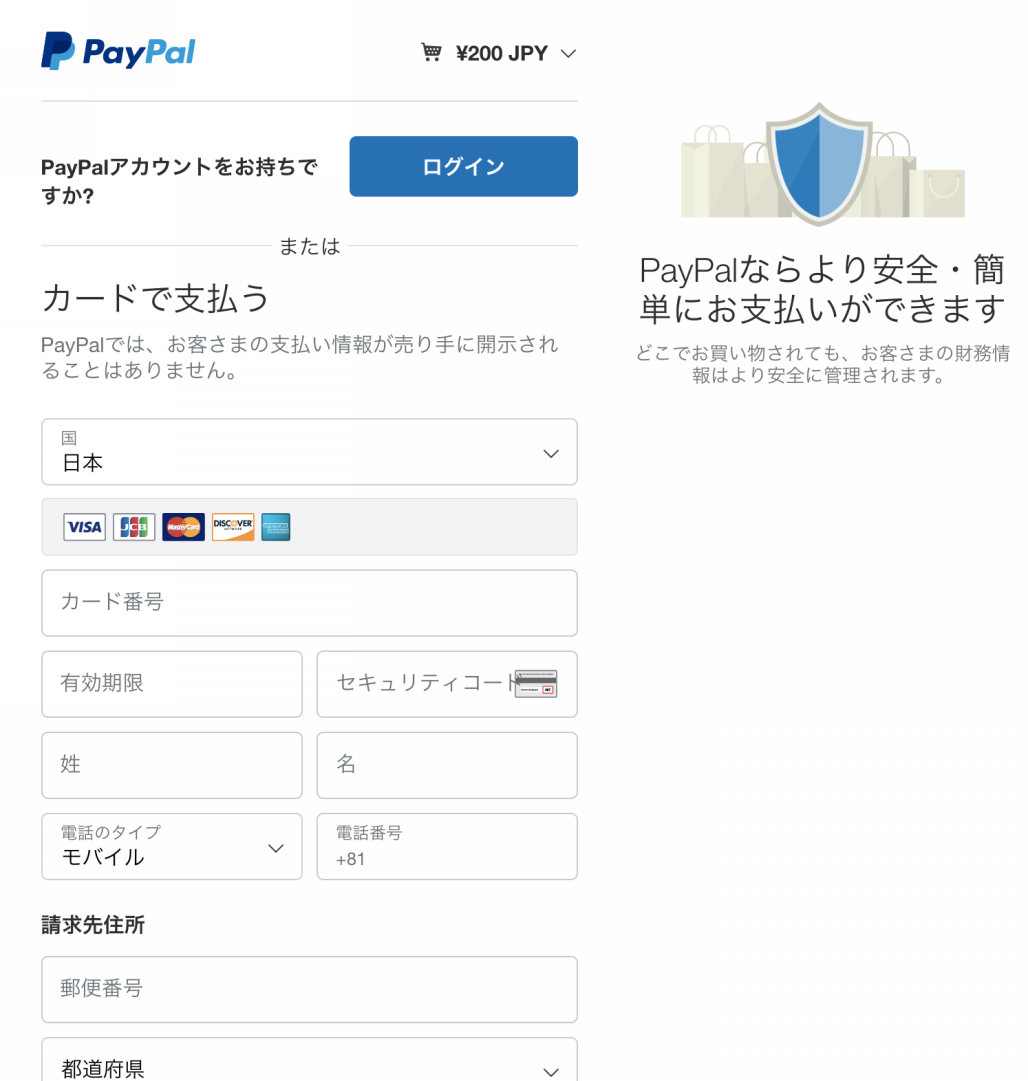This screenshot has height=1081, width=1028.
Task: Click the 姓 last name field
Action: pos(172,765)
